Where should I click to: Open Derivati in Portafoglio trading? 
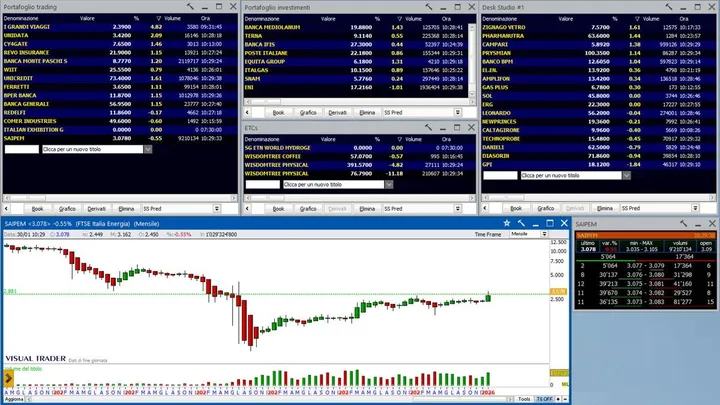(96, 208)
